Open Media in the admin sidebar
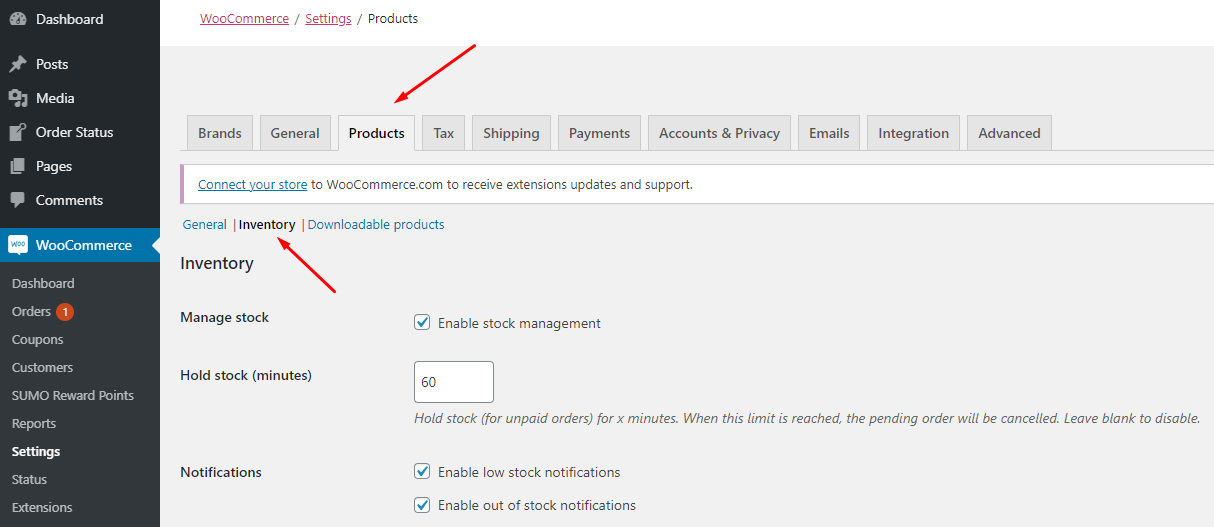The height and width of the screenshot is (527, 1214). point(80,98)
